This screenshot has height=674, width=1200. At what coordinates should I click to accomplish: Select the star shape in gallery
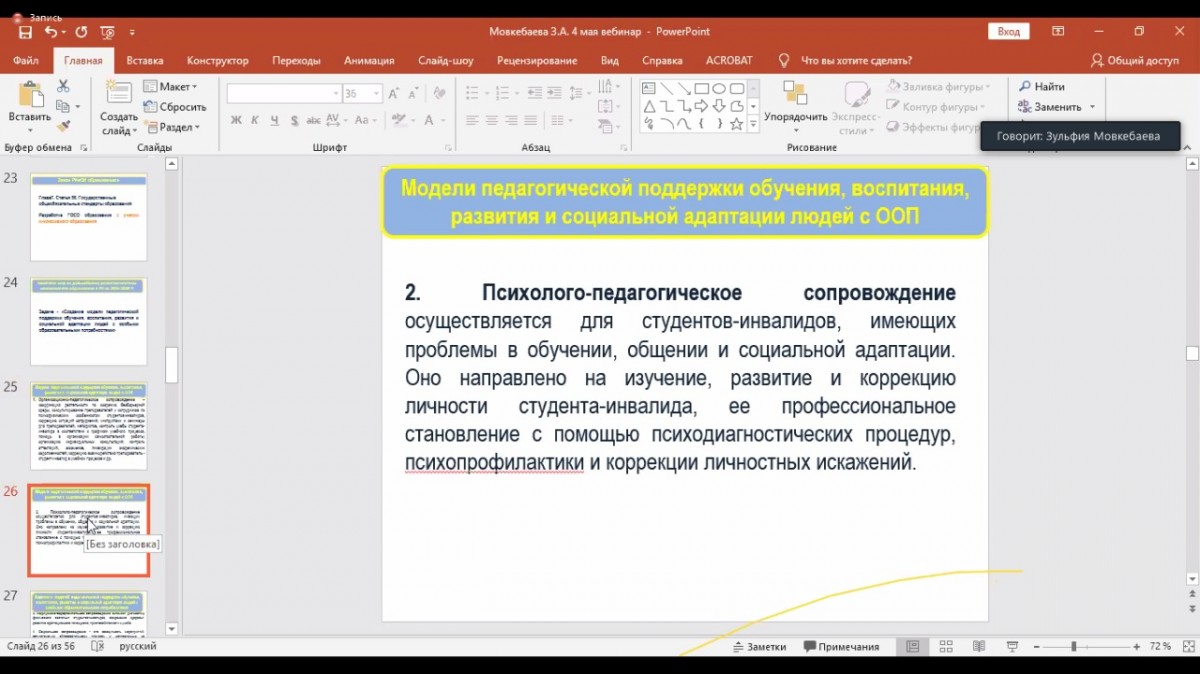point(737,124)
